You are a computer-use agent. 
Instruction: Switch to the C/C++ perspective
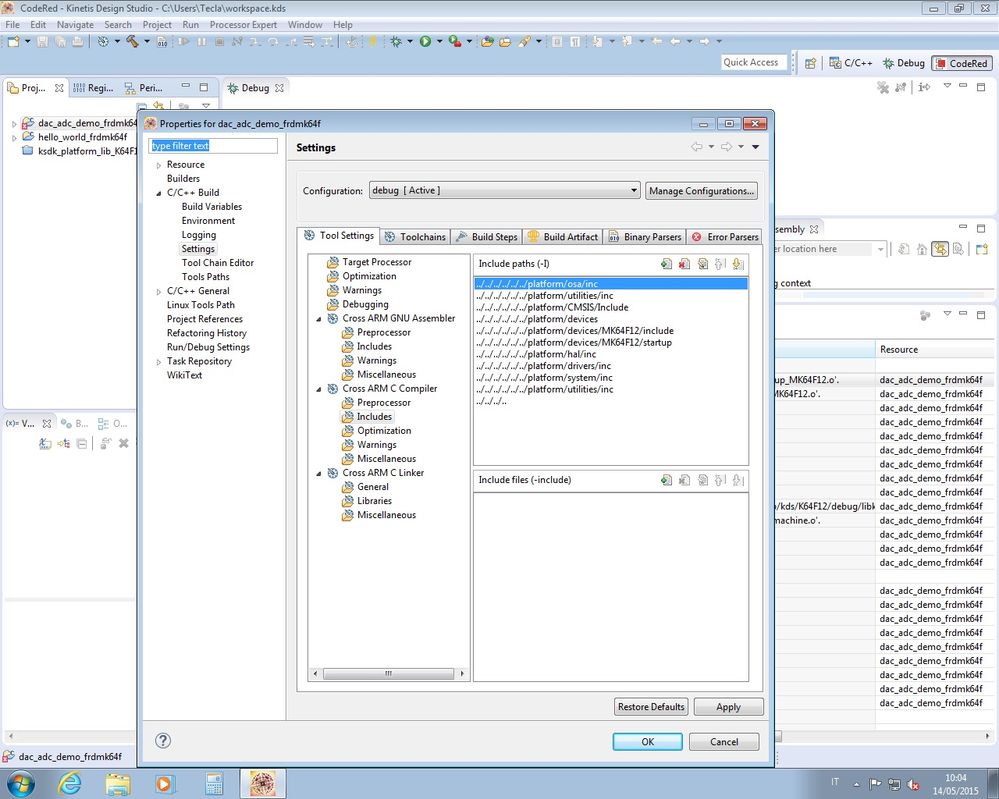[x=851, y=63]
